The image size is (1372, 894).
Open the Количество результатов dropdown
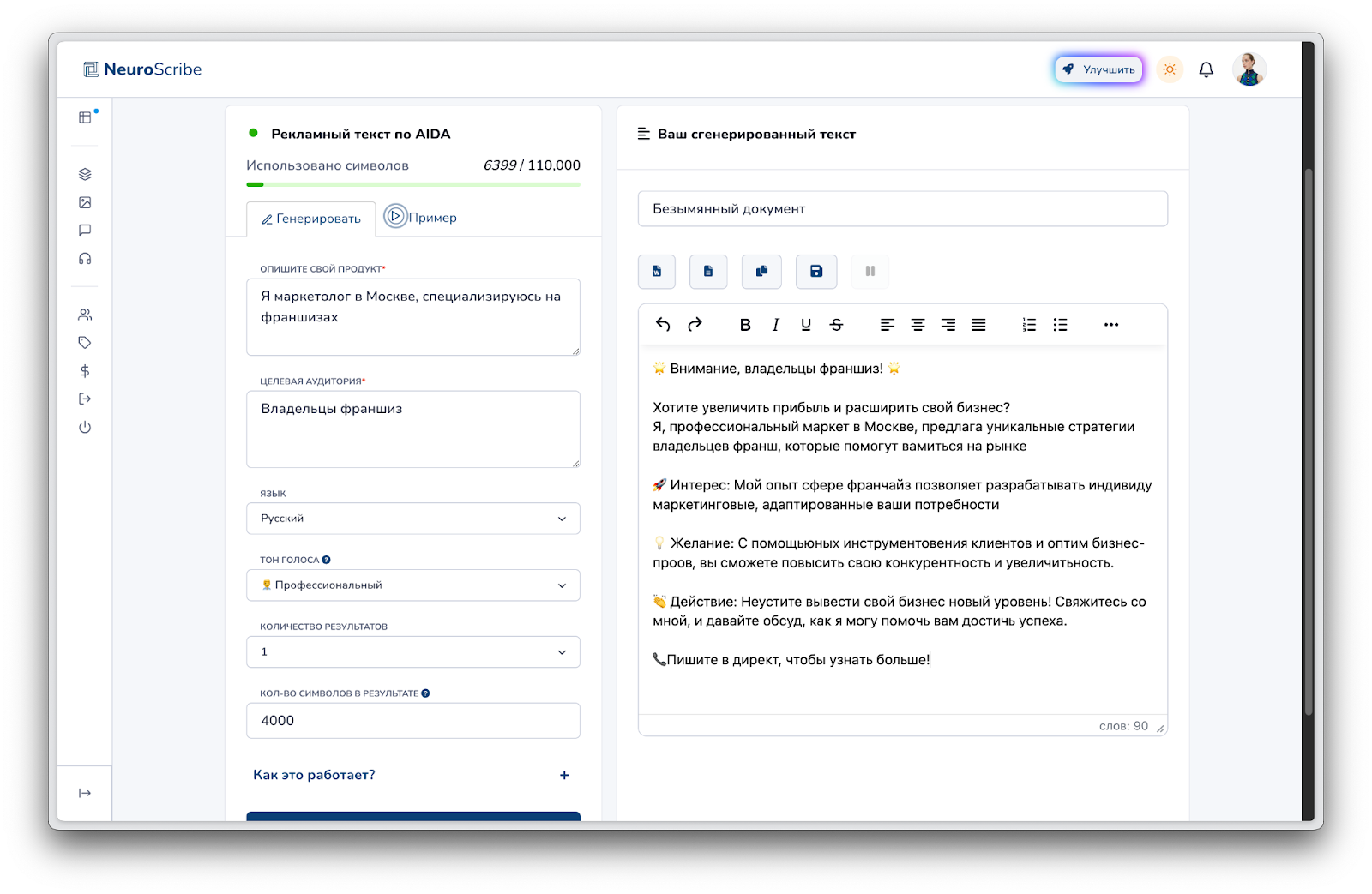coord(413,652)
